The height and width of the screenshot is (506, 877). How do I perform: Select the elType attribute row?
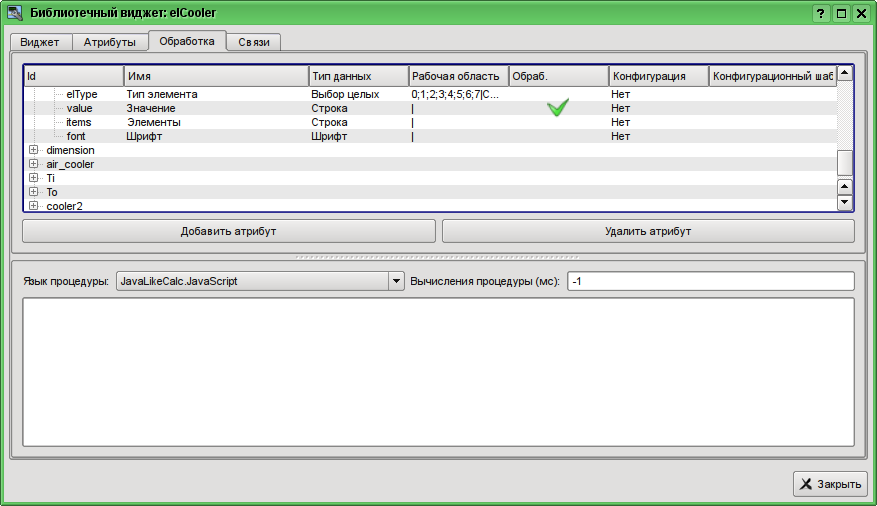point(82,94)
